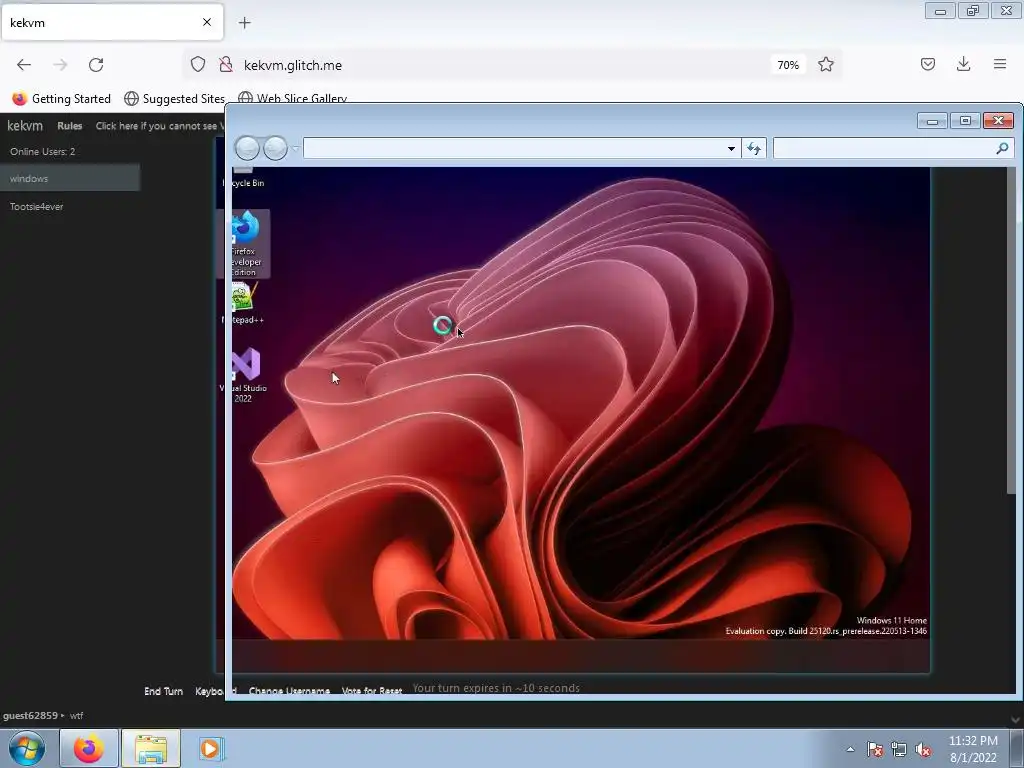Open network tray icon
This screenshot has height=768, width=1024.
[899, 749]
